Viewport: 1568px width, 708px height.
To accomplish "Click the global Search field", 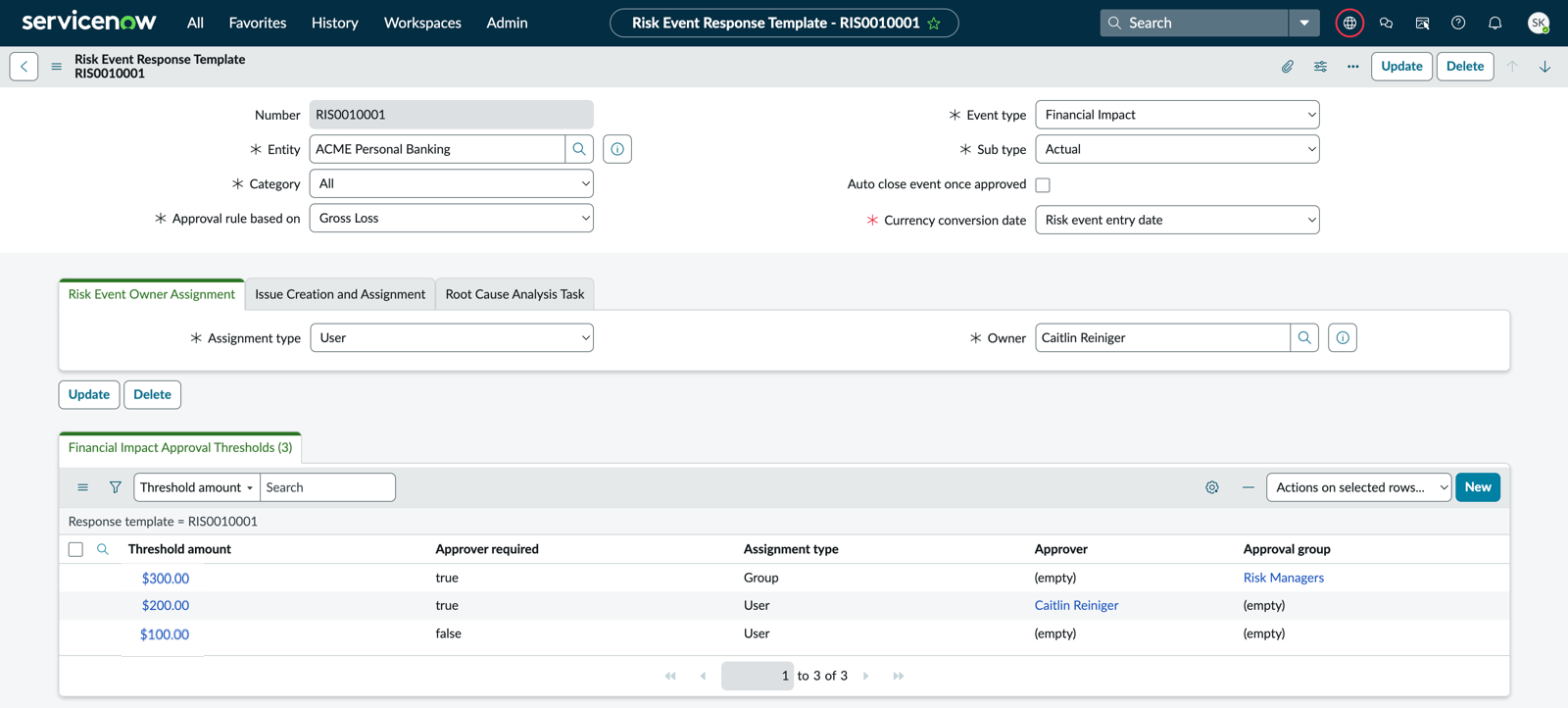I will [x=1194, y=23].
